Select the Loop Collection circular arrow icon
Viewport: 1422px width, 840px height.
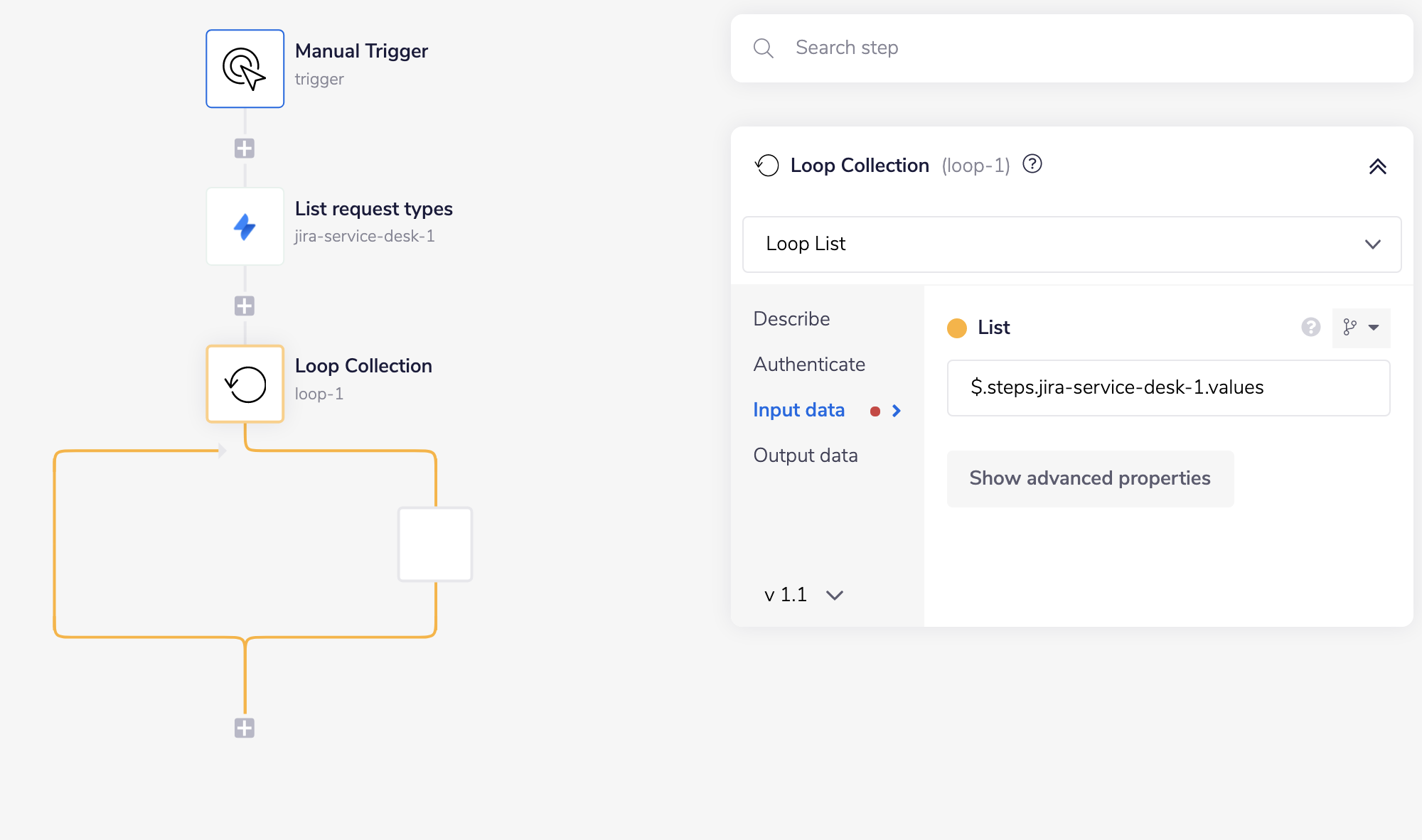coord(245,384)
